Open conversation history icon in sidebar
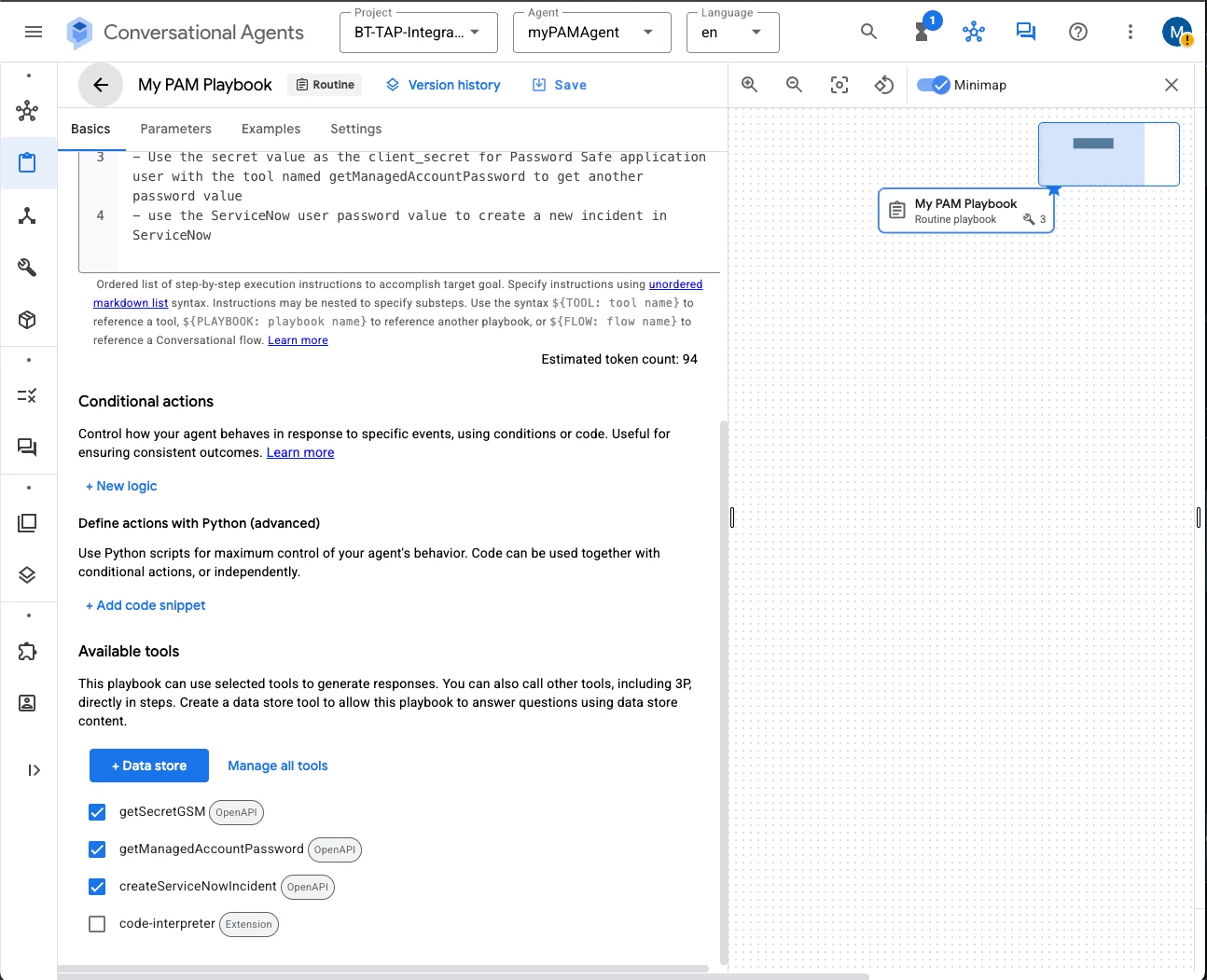The image size is (1207, 980). 27,448
